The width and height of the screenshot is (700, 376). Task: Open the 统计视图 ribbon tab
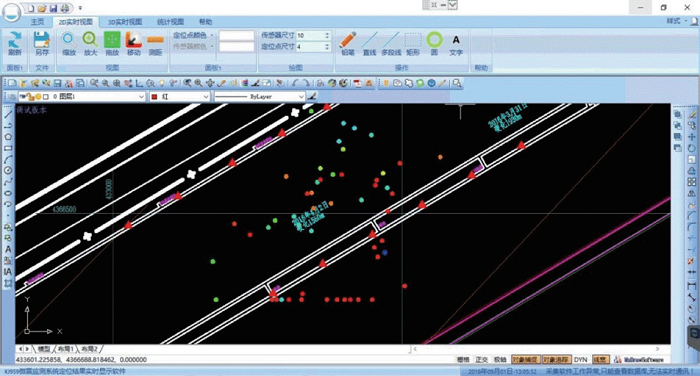tap(171, 21)
